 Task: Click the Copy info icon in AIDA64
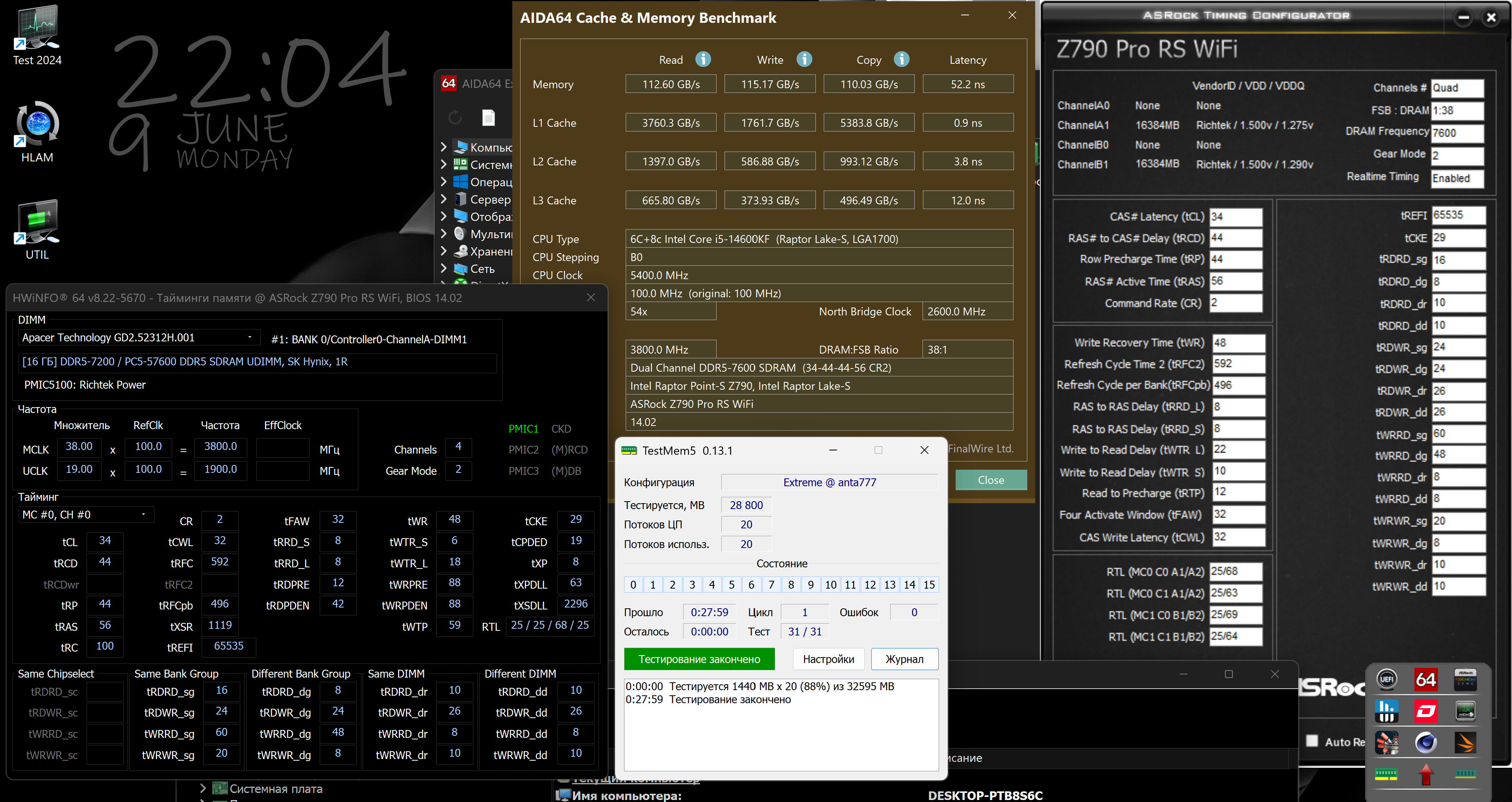[901, 59]
